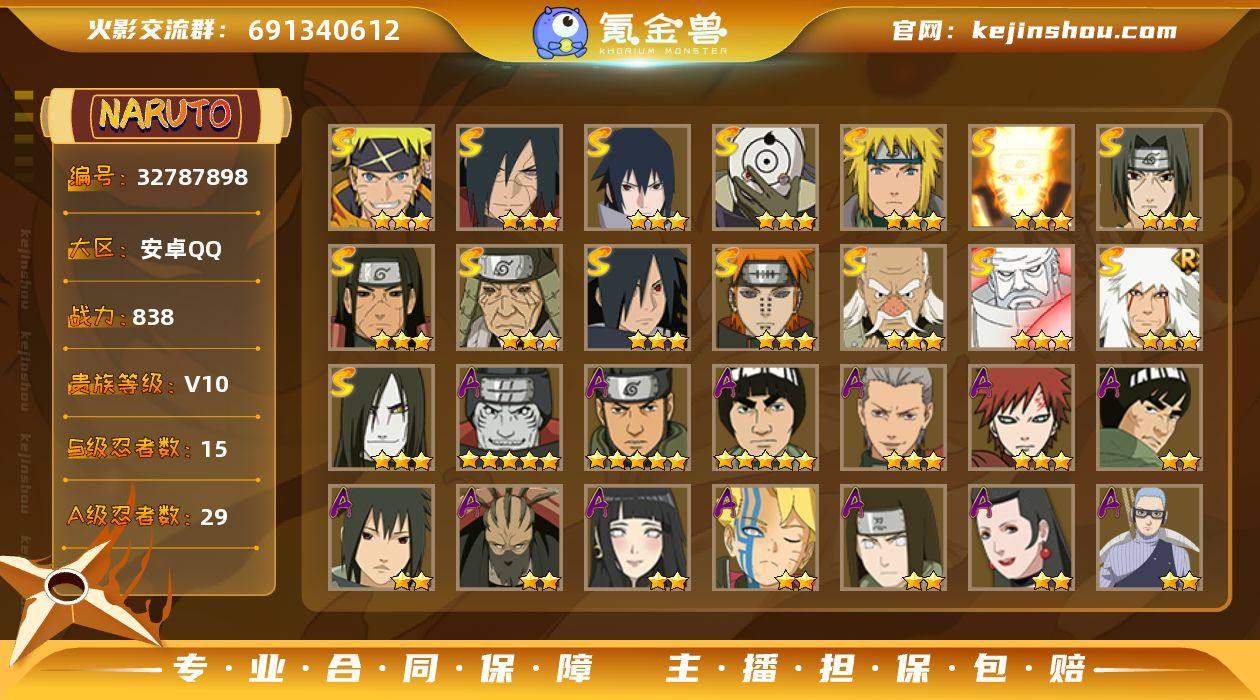Select Naruto portrait in top-left grid slot
The height and width of the screenshot is (700, 1260).
click(x=381, y=178)
